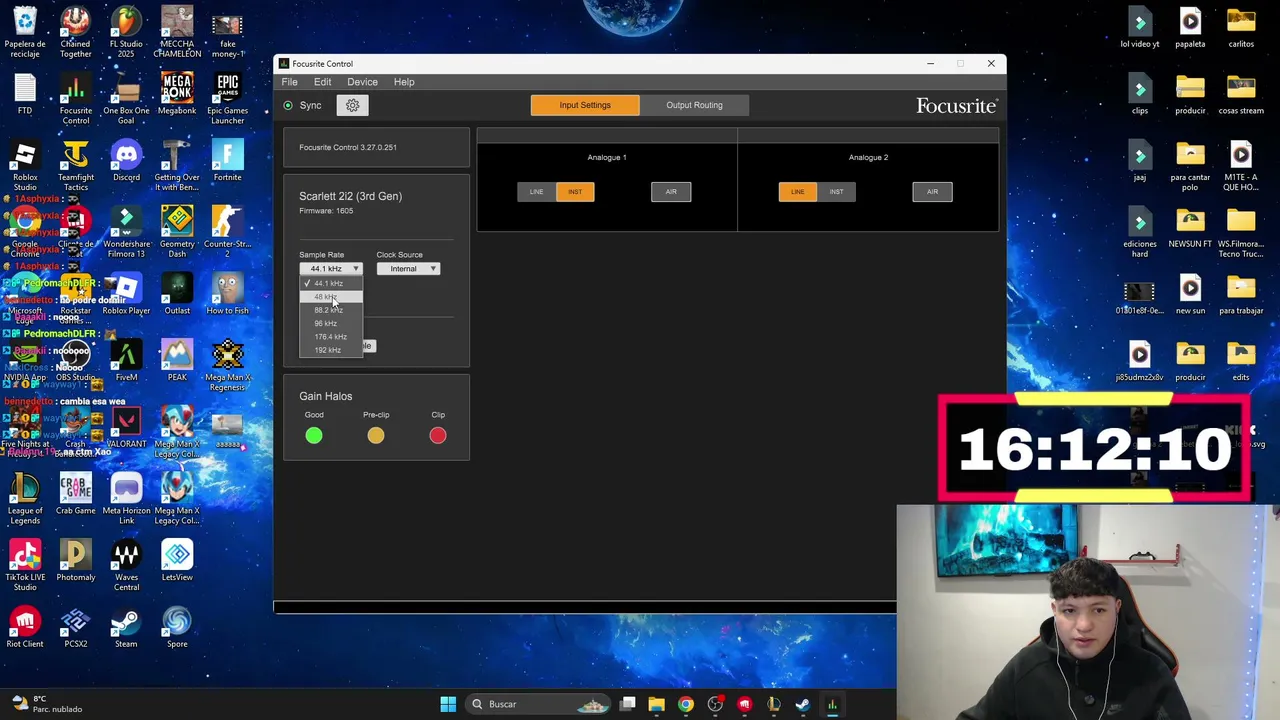Launch Waves Central from the desktop

click(126, 566)
